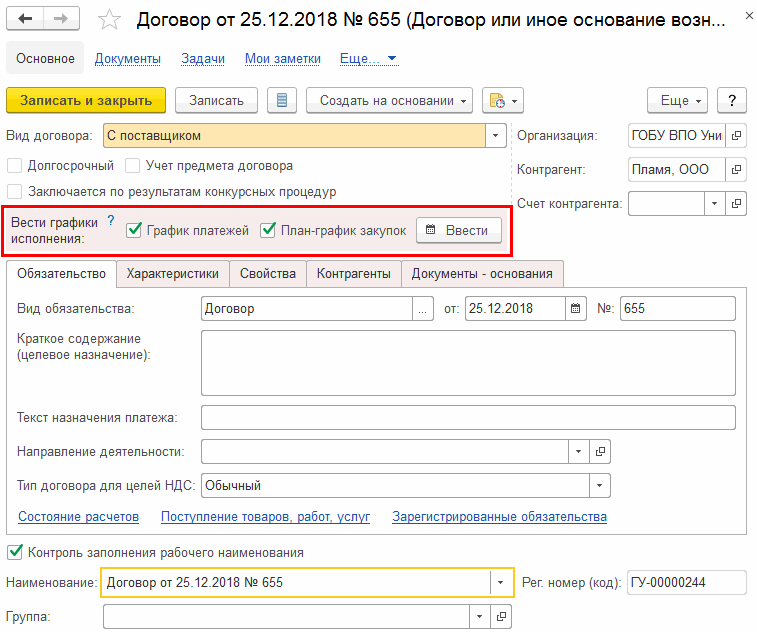757x632 pixels.
Task: Switch to the Свойства tab
Action: pos(267,274)
